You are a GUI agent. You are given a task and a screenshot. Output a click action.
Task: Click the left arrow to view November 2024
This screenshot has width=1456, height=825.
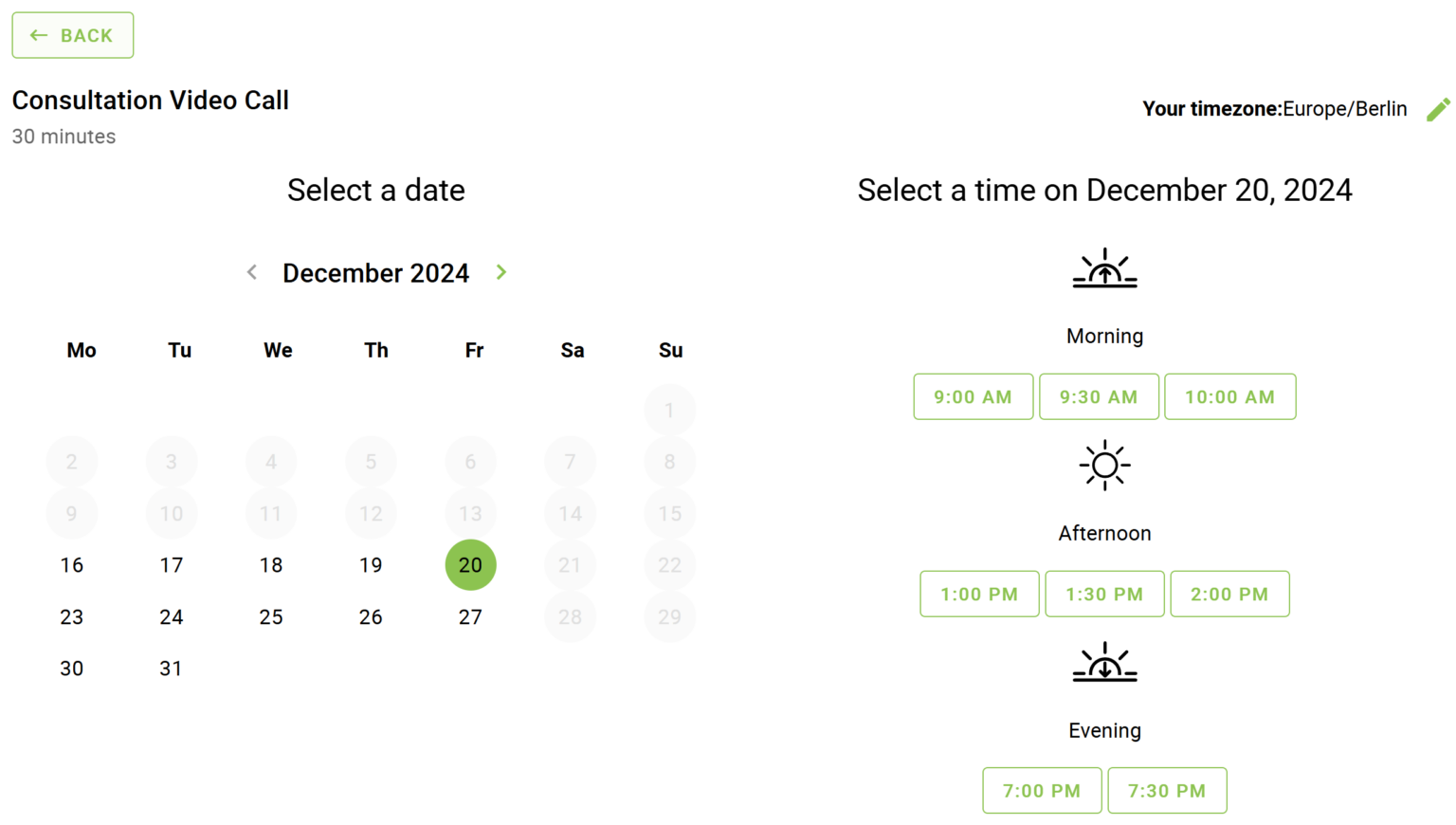[x=251, y=272]
